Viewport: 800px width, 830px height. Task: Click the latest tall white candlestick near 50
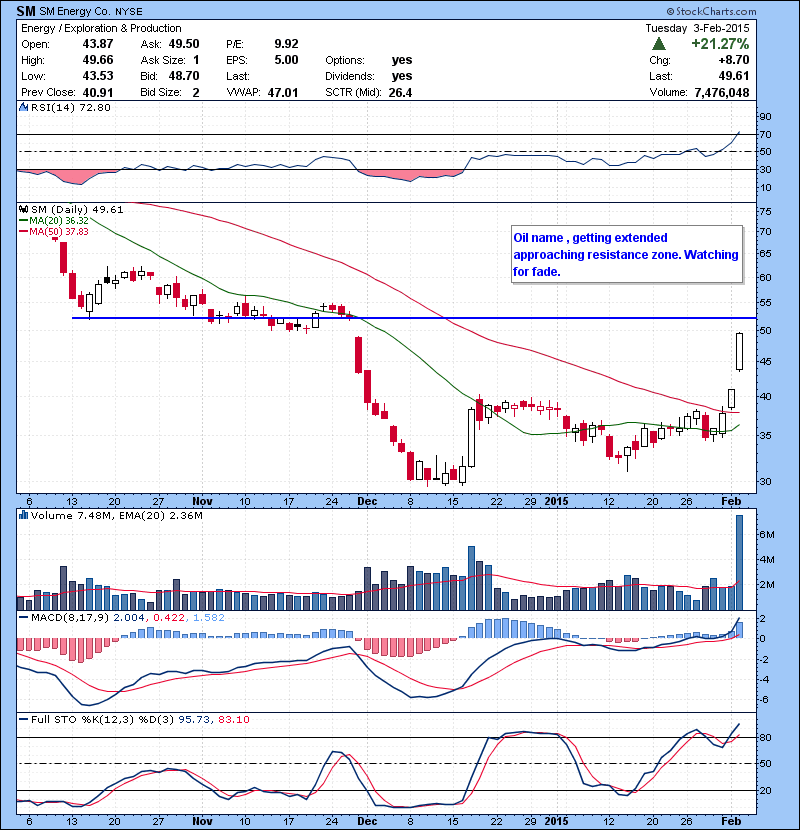[739, 351]
